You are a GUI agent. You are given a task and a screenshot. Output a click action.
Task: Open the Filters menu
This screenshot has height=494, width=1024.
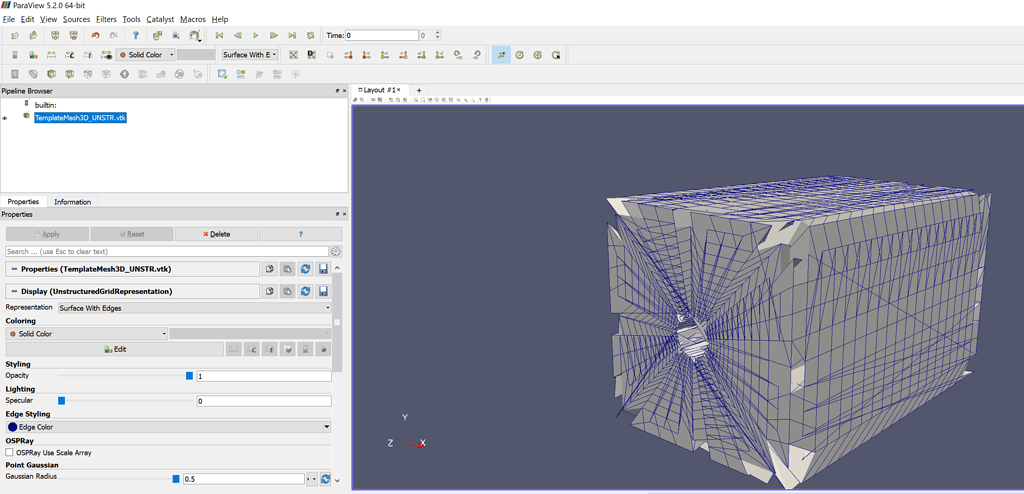(x=106, y=19)
